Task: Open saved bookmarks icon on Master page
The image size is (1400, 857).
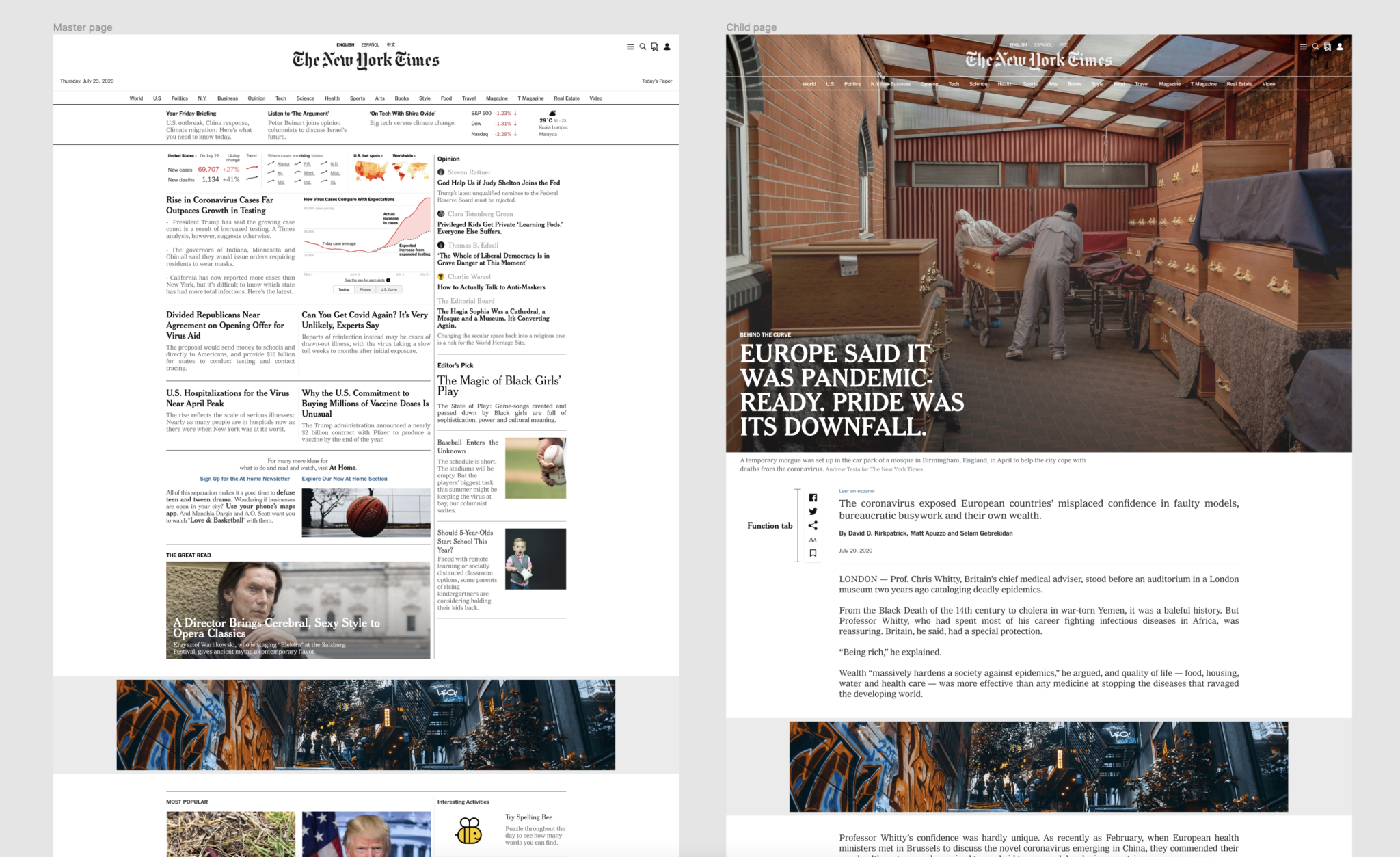Action: pyautogui.click(x=654, y=47)
